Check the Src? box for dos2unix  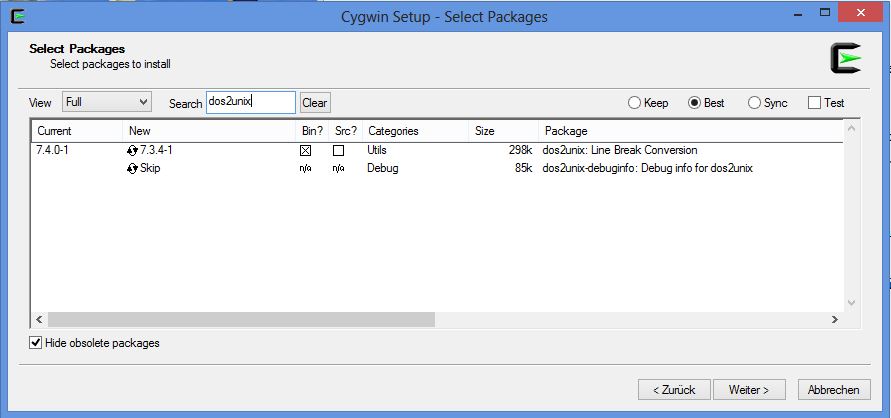[x=339, y=151]
